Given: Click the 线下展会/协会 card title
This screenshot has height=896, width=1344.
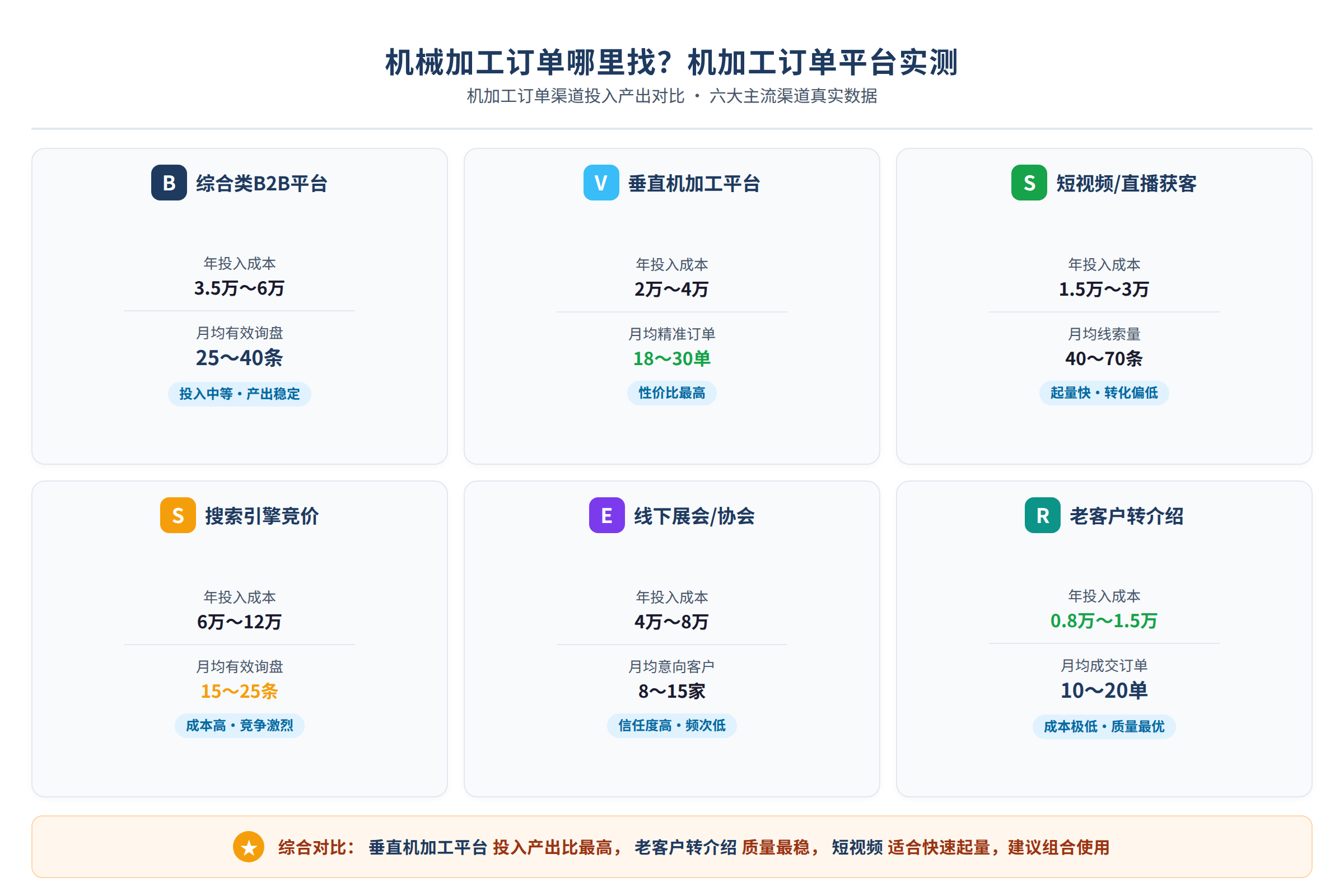Looking at the screenshot, I should pos(694,516).
